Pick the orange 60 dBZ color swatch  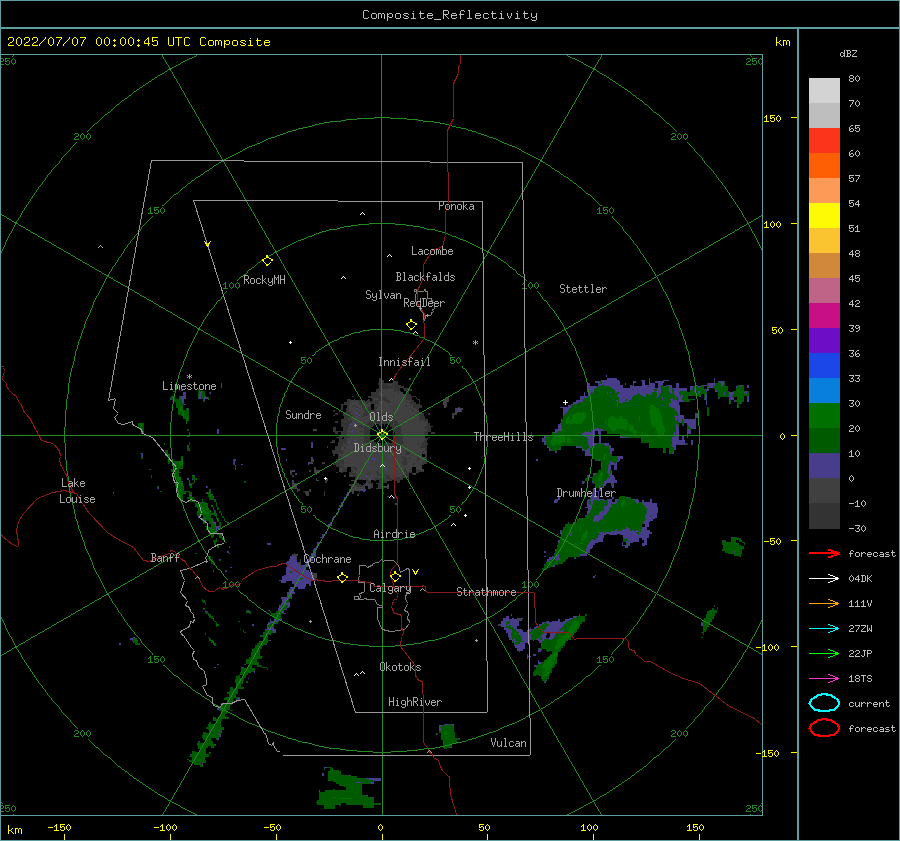point(824,165)
